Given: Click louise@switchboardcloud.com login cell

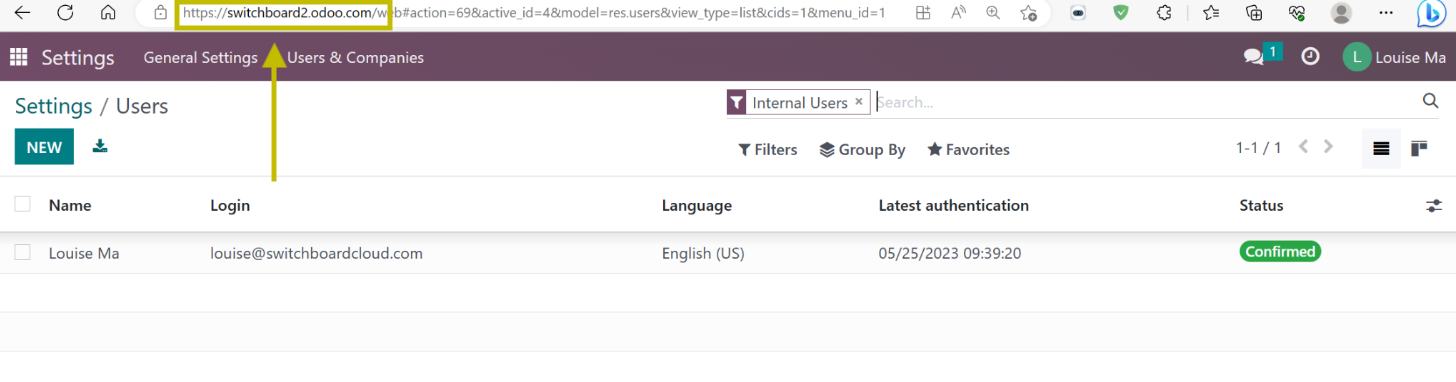Looking at the screenshot, I should point(316,253).
